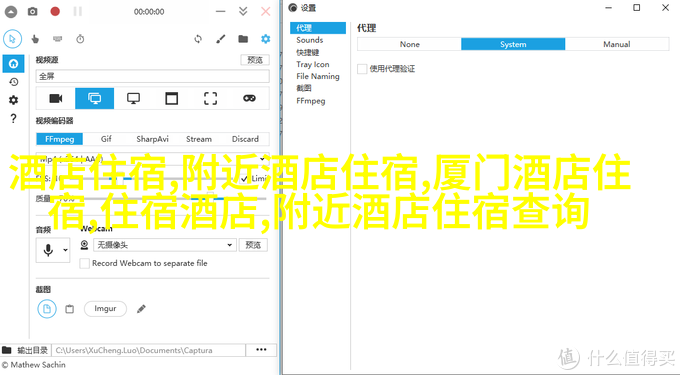Collapse the Captura window with the up-arrow icon

(11, 12)
